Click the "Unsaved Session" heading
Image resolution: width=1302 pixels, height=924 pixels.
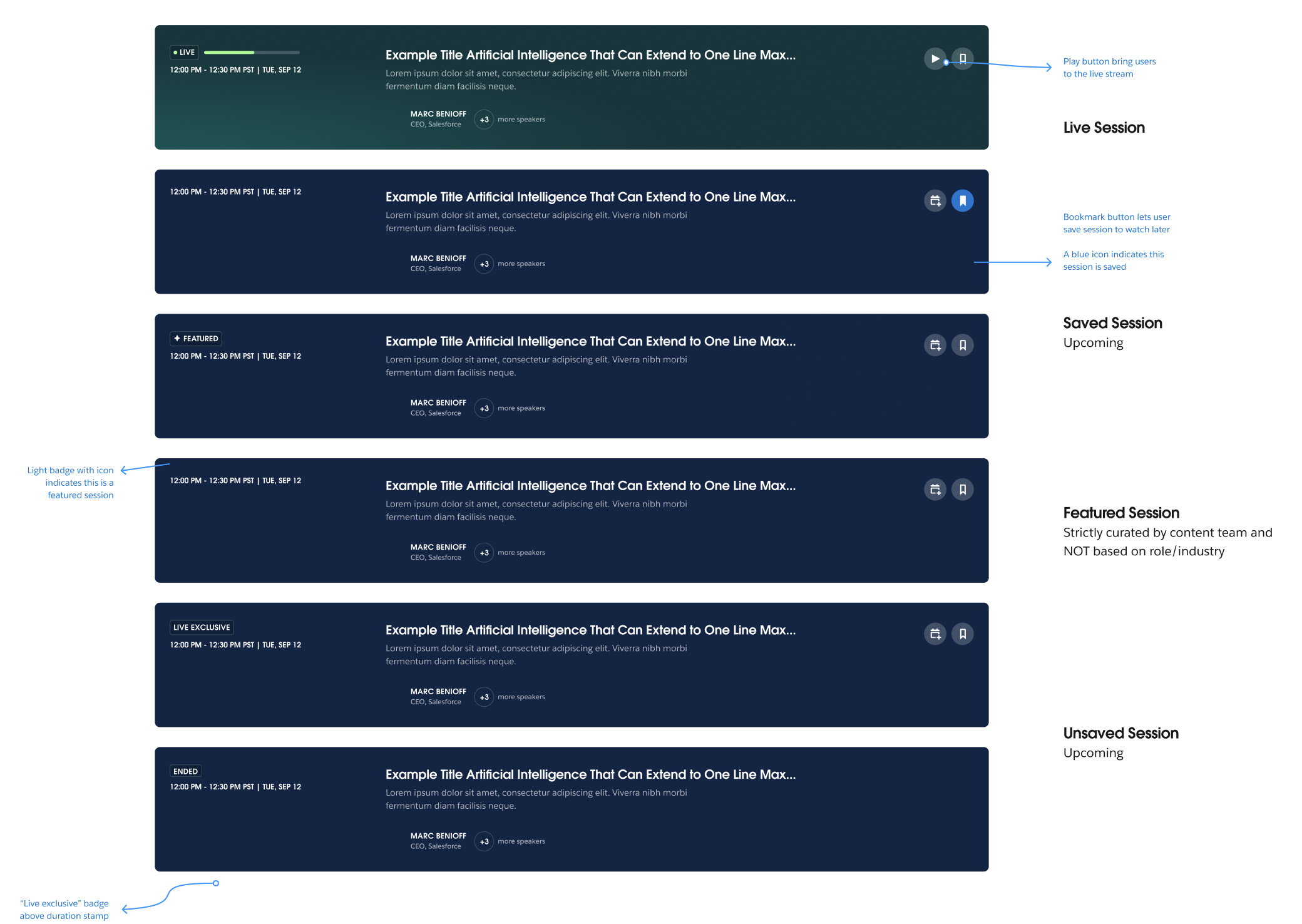click(1120, 733)
